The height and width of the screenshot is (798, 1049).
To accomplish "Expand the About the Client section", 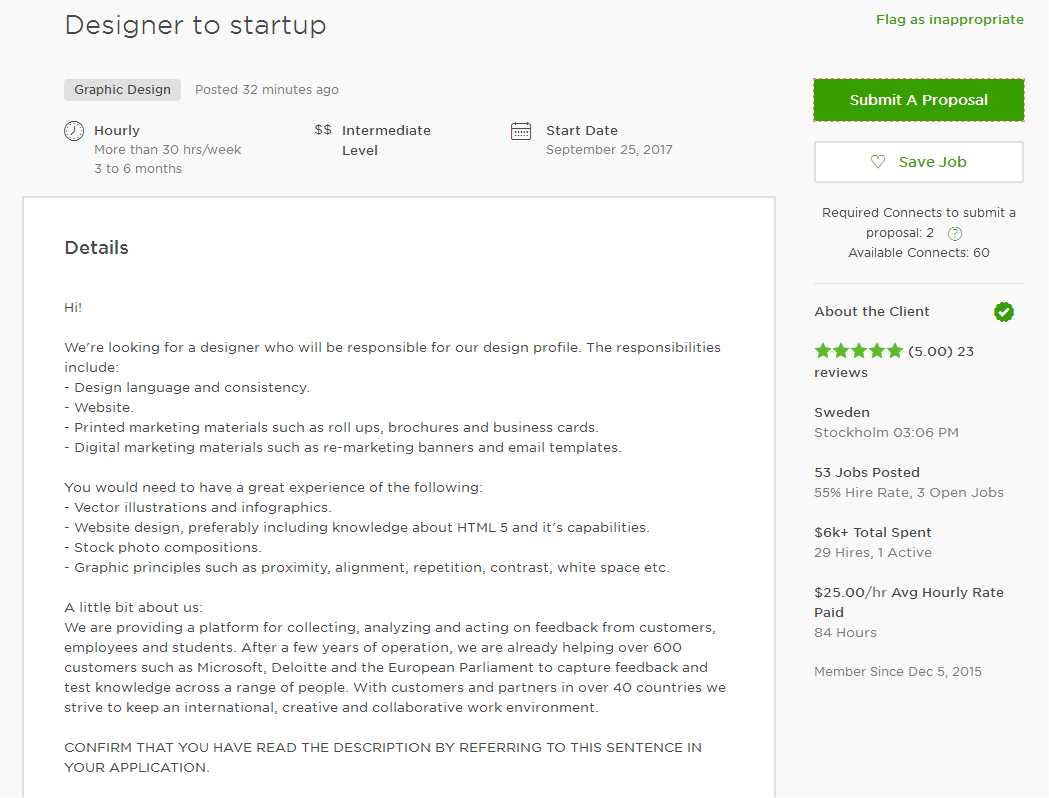I will pos(871,311).
